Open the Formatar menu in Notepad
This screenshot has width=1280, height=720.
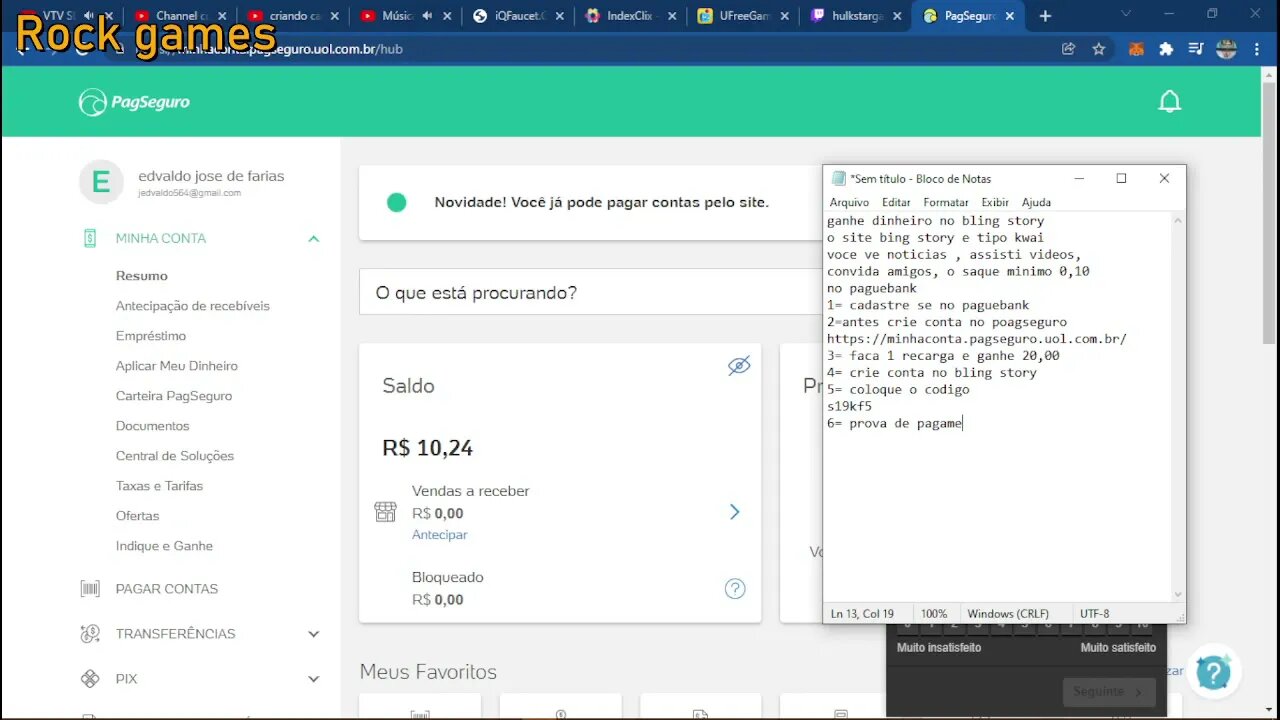(x=946, y=202)
